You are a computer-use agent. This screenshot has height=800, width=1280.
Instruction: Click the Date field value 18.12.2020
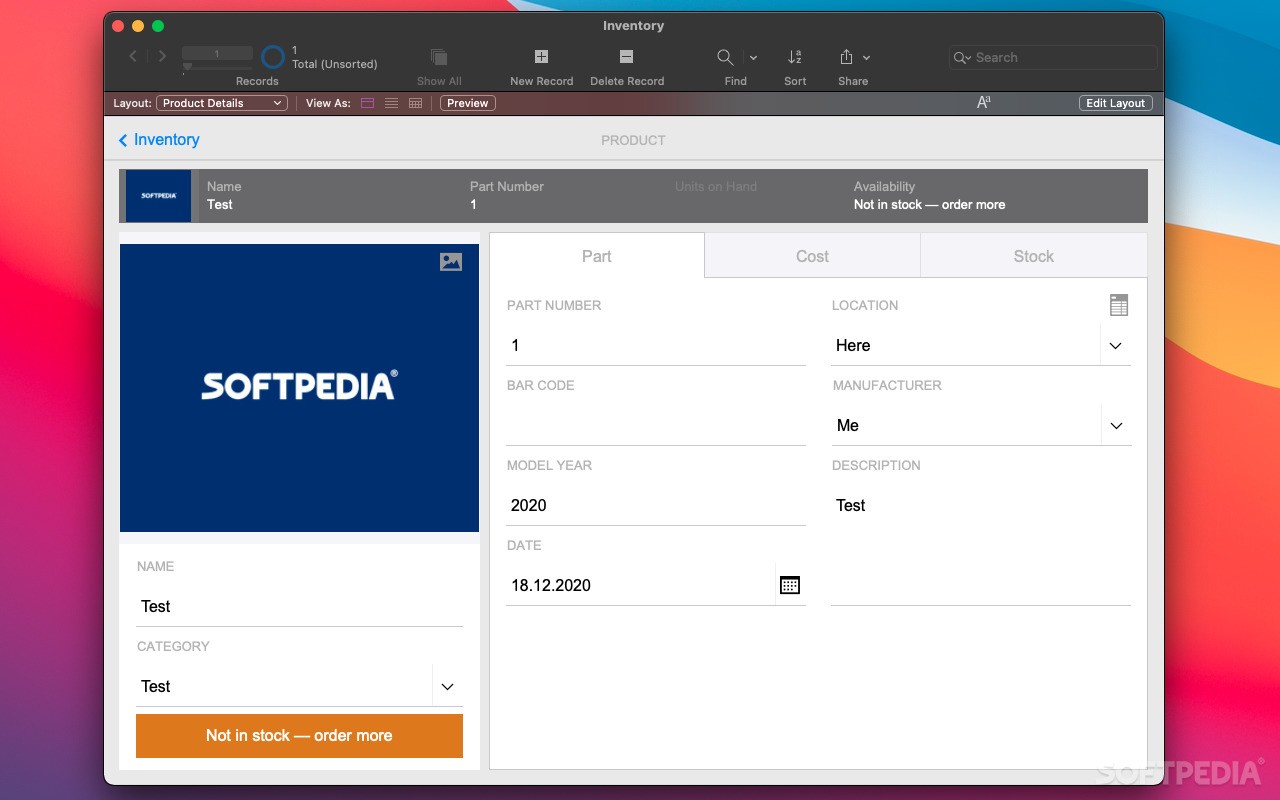(x=551, y=585)
